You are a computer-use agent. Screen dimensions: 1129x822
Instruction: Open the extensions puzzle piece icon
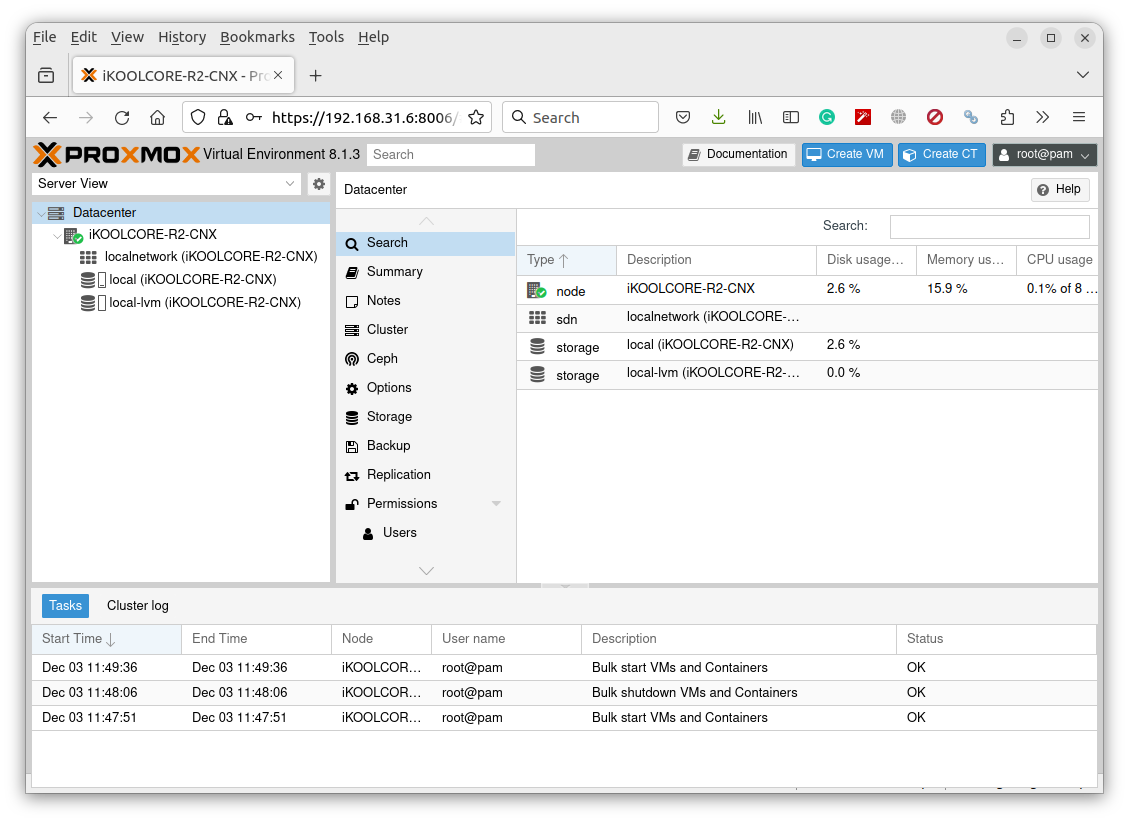pos(1007,117)
